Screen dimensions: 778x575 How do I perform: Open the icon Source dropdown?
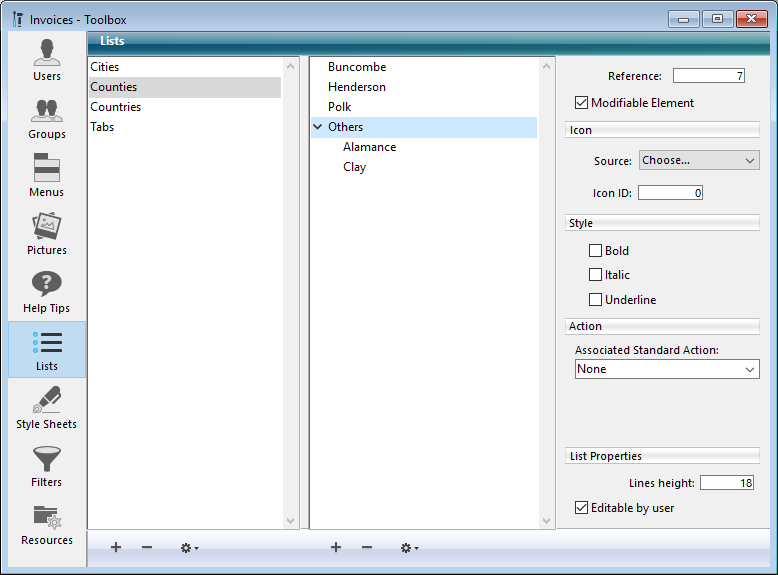(x=698, y=160)
